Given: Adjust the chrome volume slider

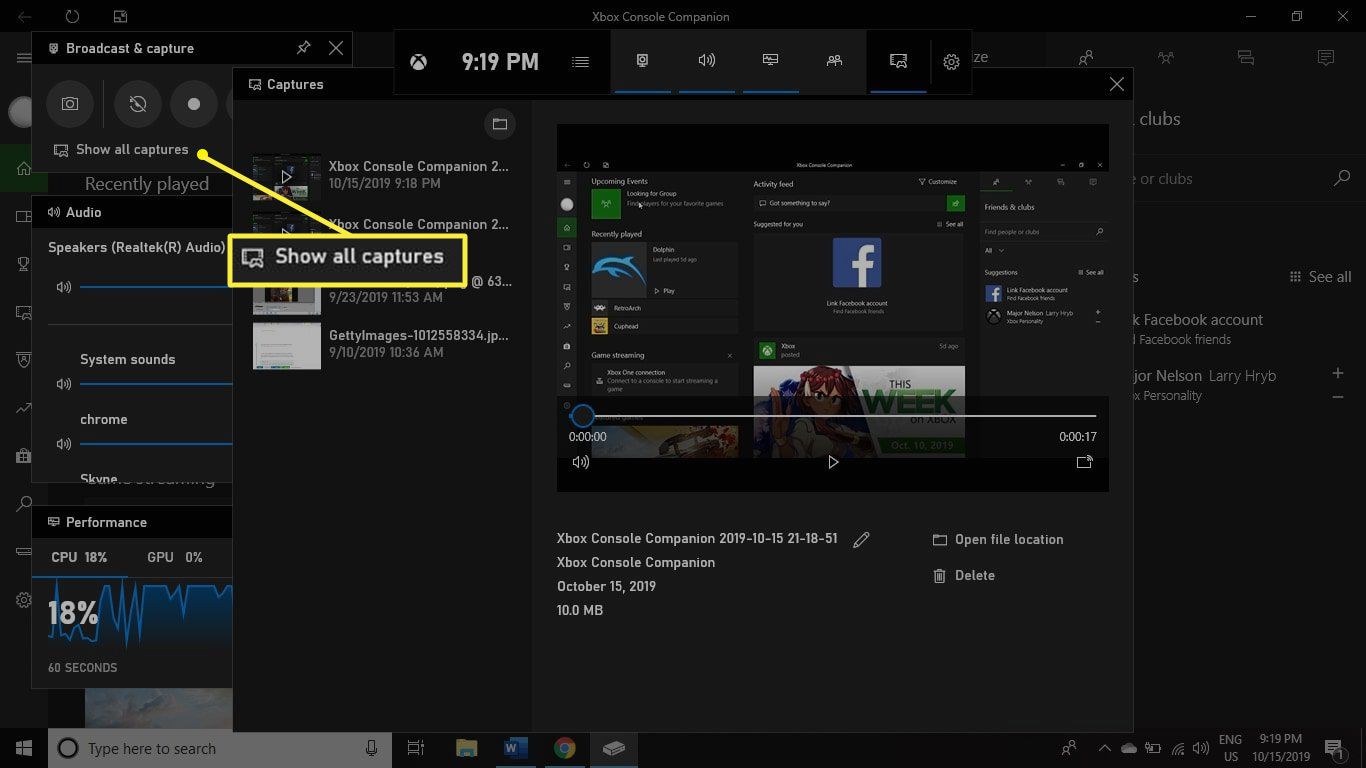Looking at the screenshot, I should tap(156, 444).
